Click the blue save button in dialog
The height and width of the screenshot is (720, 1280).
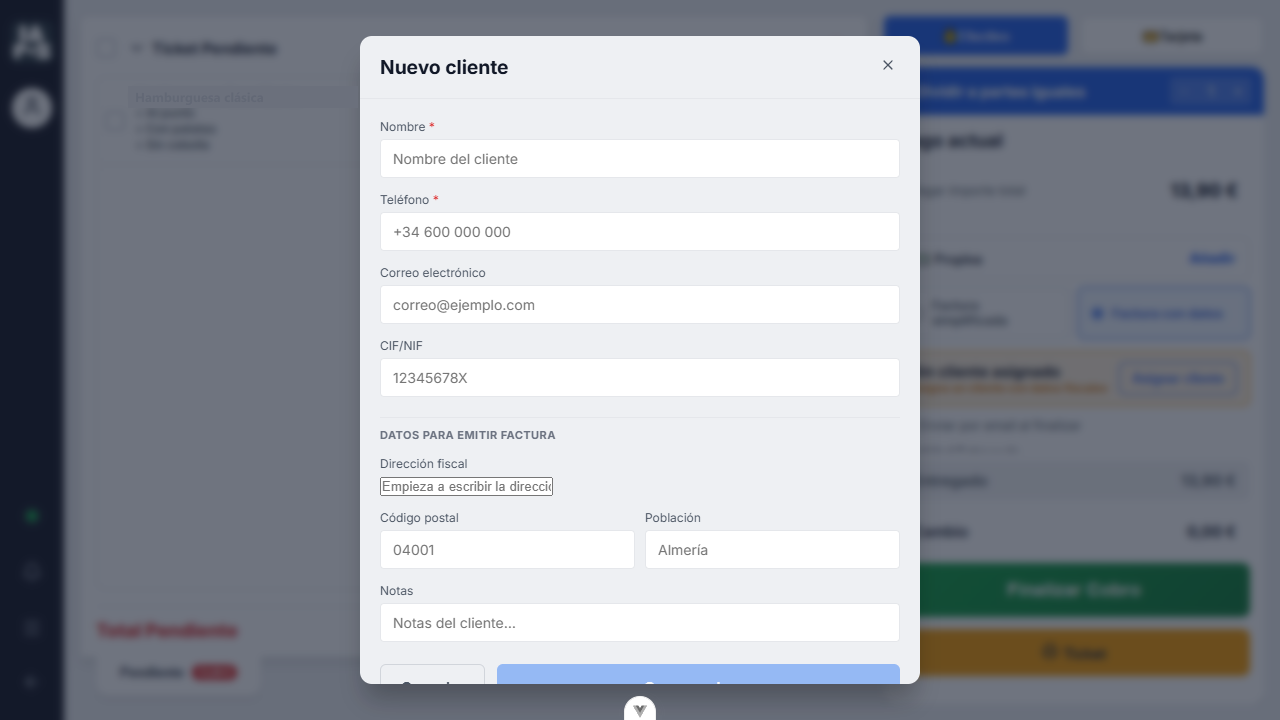698,675
